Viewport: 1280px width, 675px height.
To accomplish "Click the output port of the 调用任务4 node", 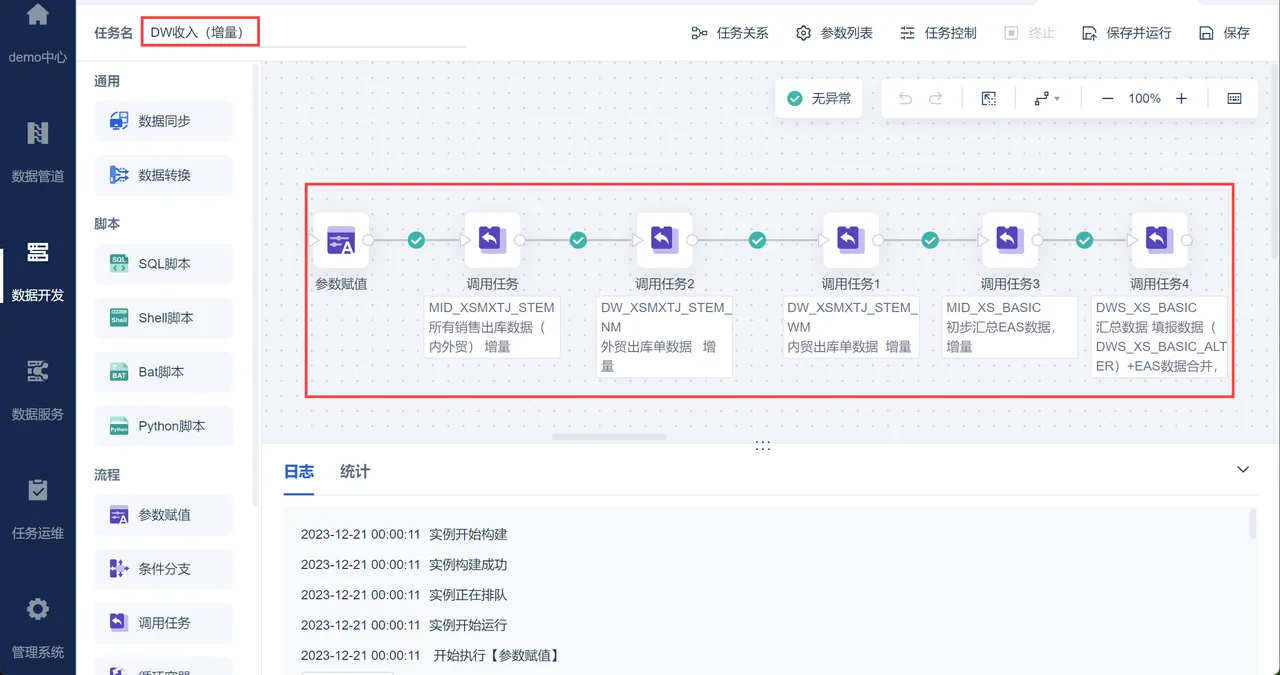I will [1187, 240].
